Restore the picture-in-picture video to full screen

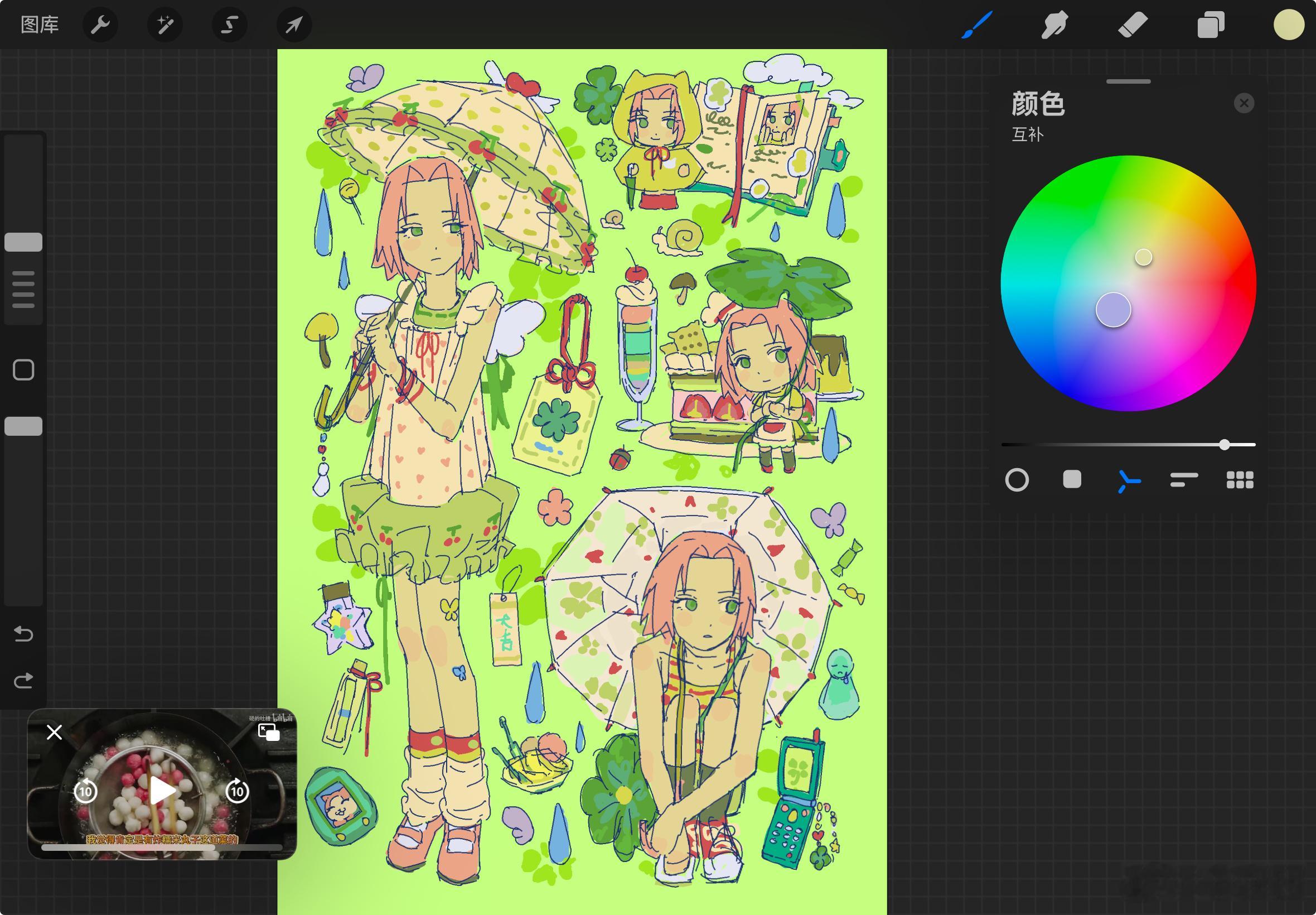pyautogui.click(x=269, y=732)
